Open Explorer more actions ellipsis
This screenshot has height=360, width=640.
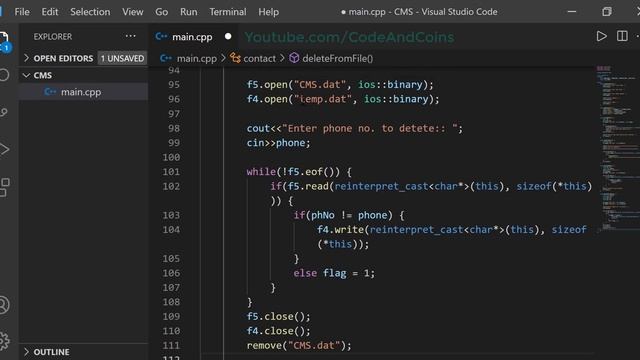tap(131, 36)
